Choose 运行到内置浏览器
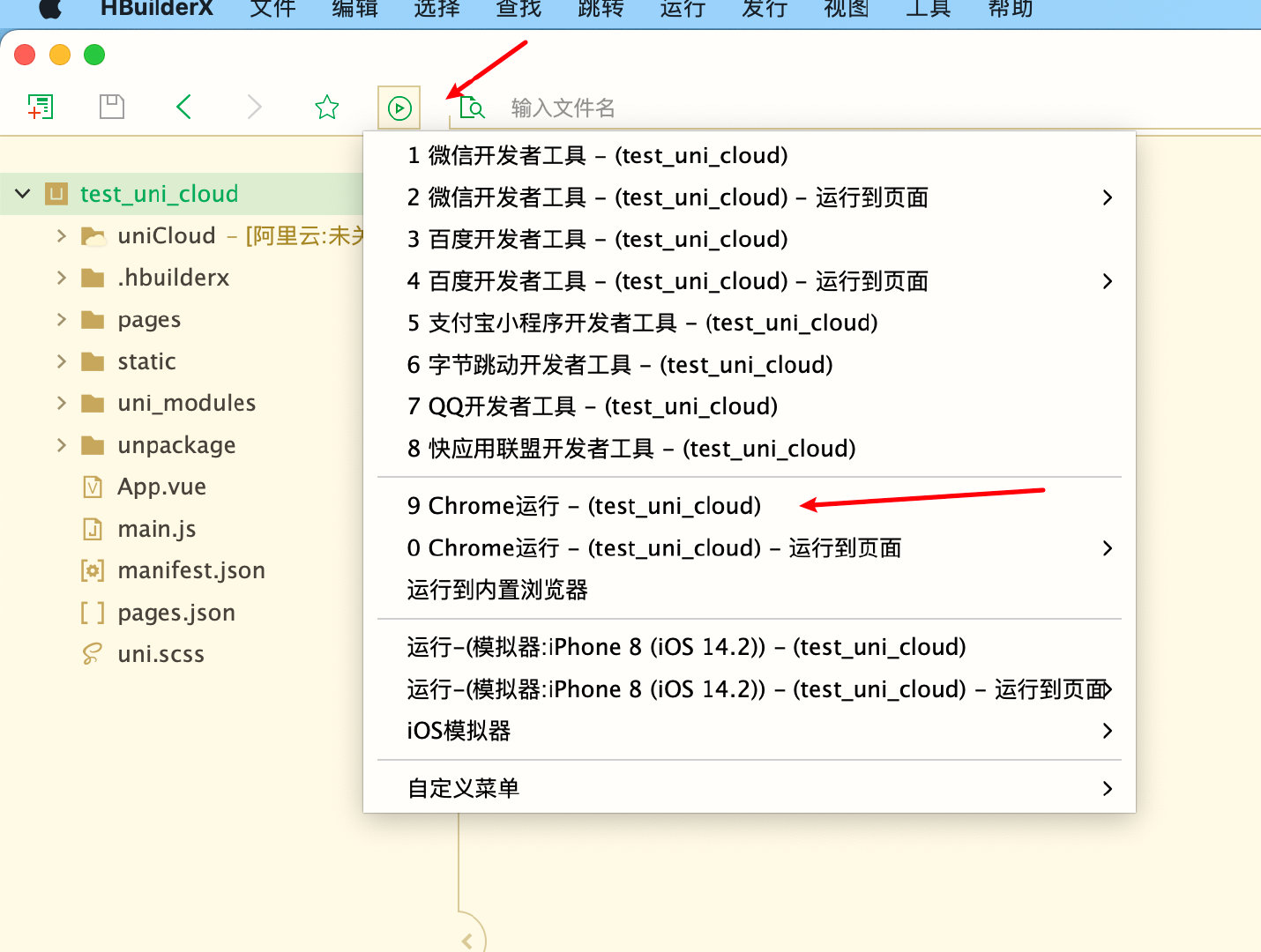 tap(750, 590)
